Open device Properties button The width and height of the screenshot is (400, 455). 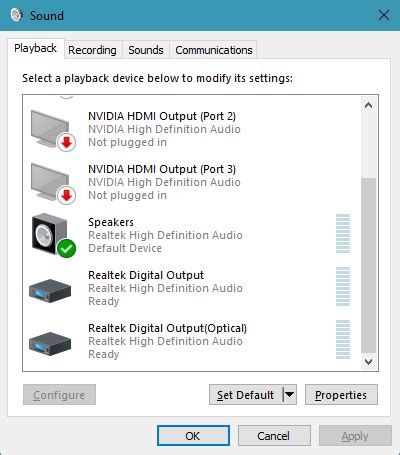point(341,395)
